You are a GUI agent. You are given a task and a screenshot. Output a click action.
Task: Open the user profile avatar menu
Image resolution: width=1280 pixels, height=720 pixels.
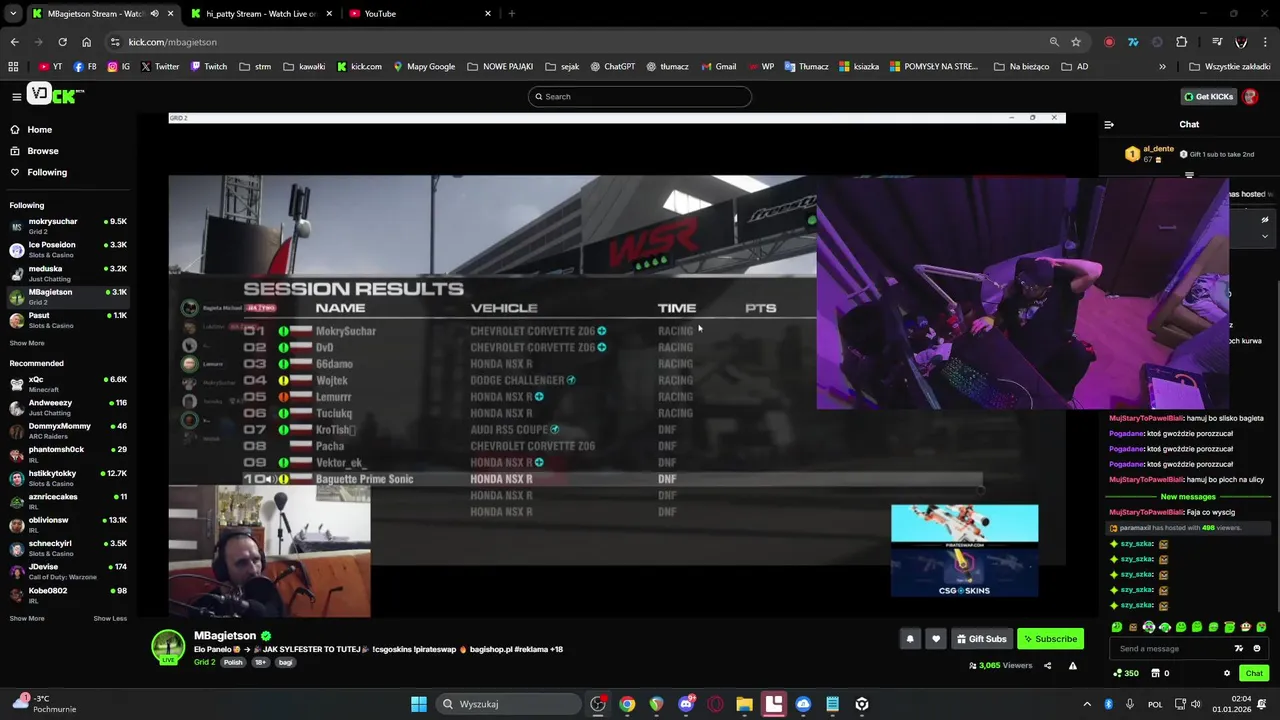point(1250,96)
